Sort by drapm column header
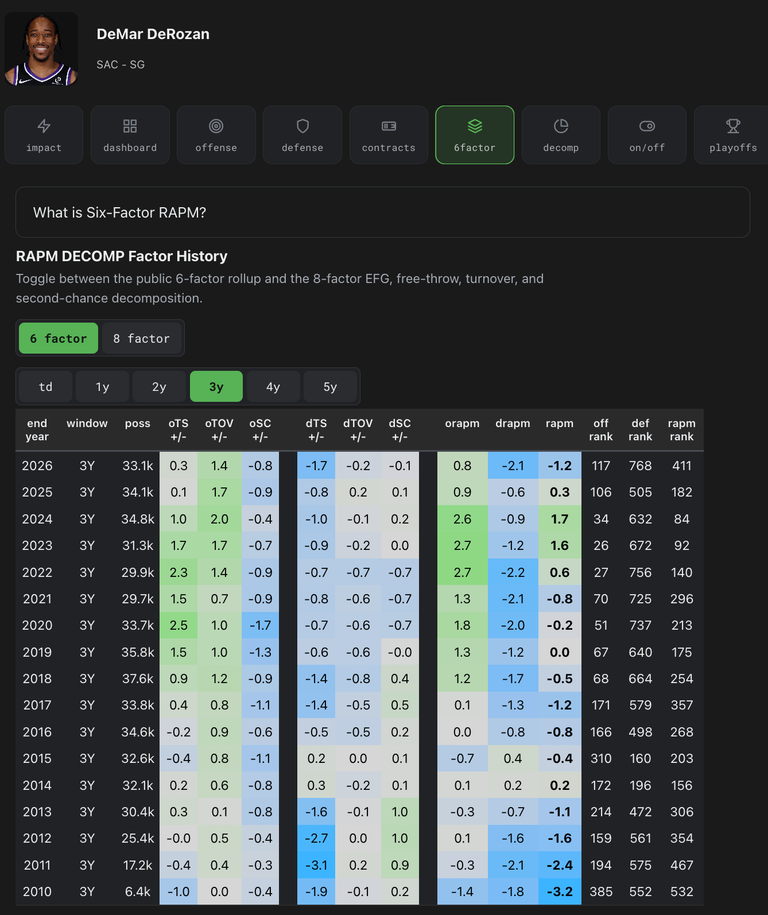The width and height of the screenshot is (768, 915). (513, 424)
